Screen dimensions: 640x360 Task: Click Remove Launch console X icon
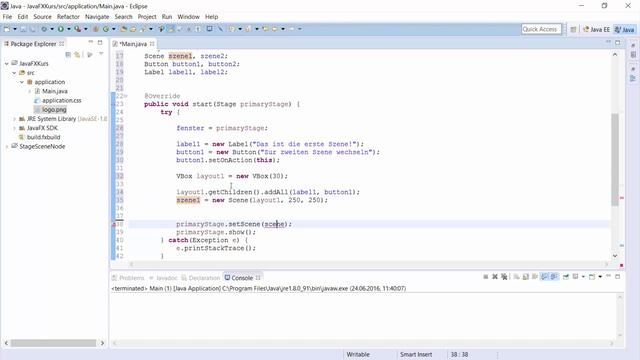[495, 277]
